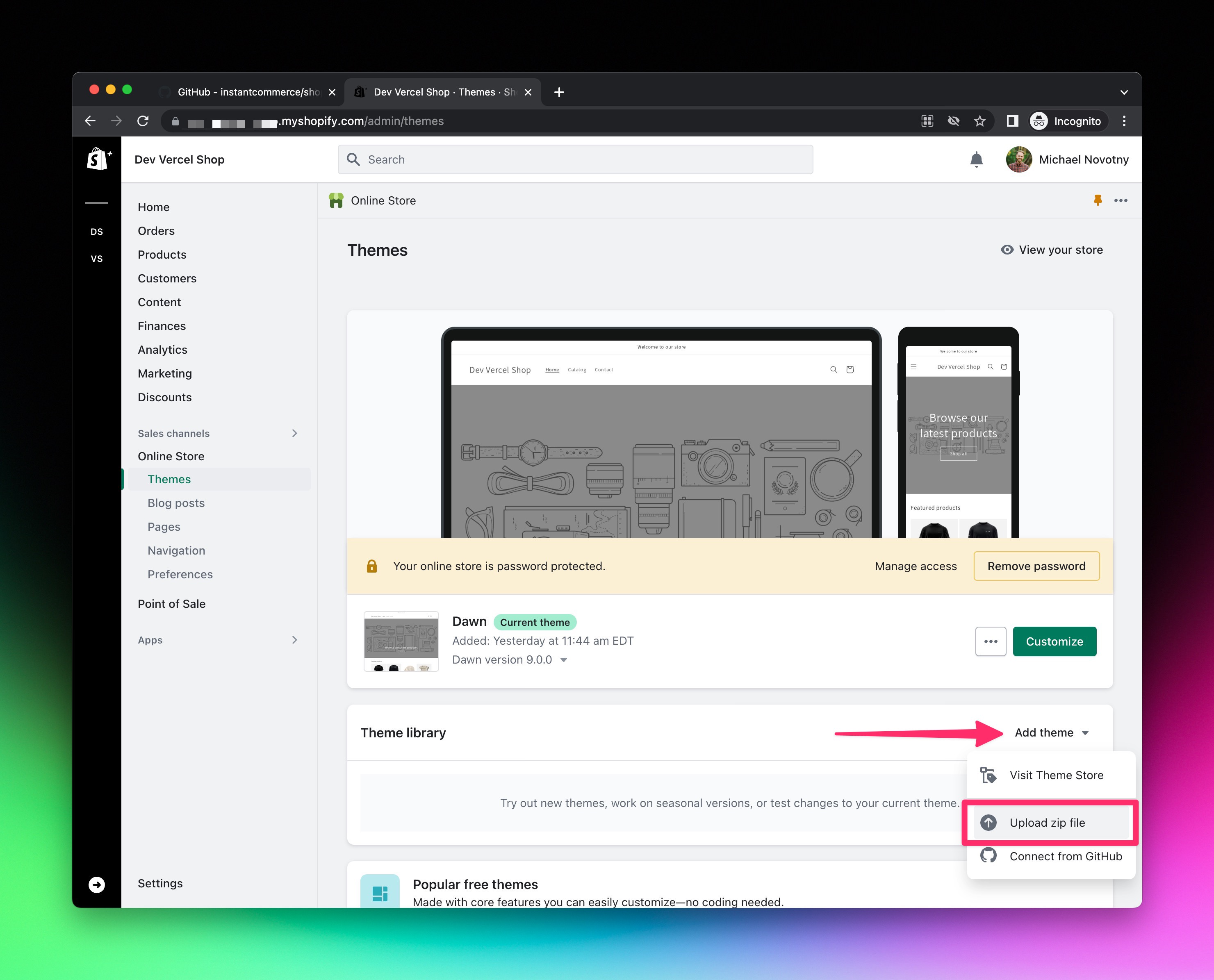
Task: Click the magnifier icon in search bar
Action: [x=353, y=159]
